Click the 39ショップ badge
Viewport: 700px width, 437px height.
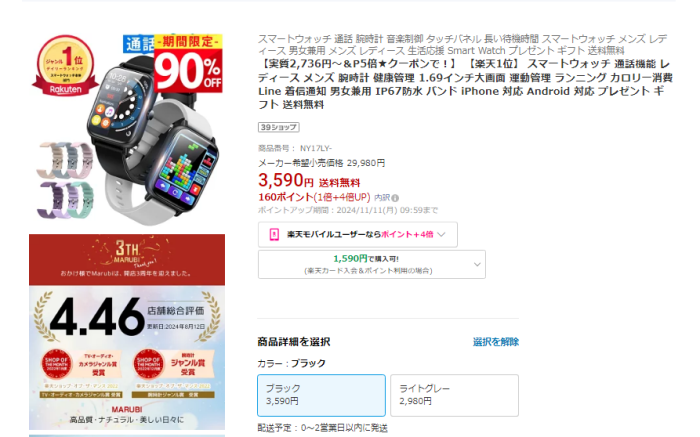coord(279,127)
